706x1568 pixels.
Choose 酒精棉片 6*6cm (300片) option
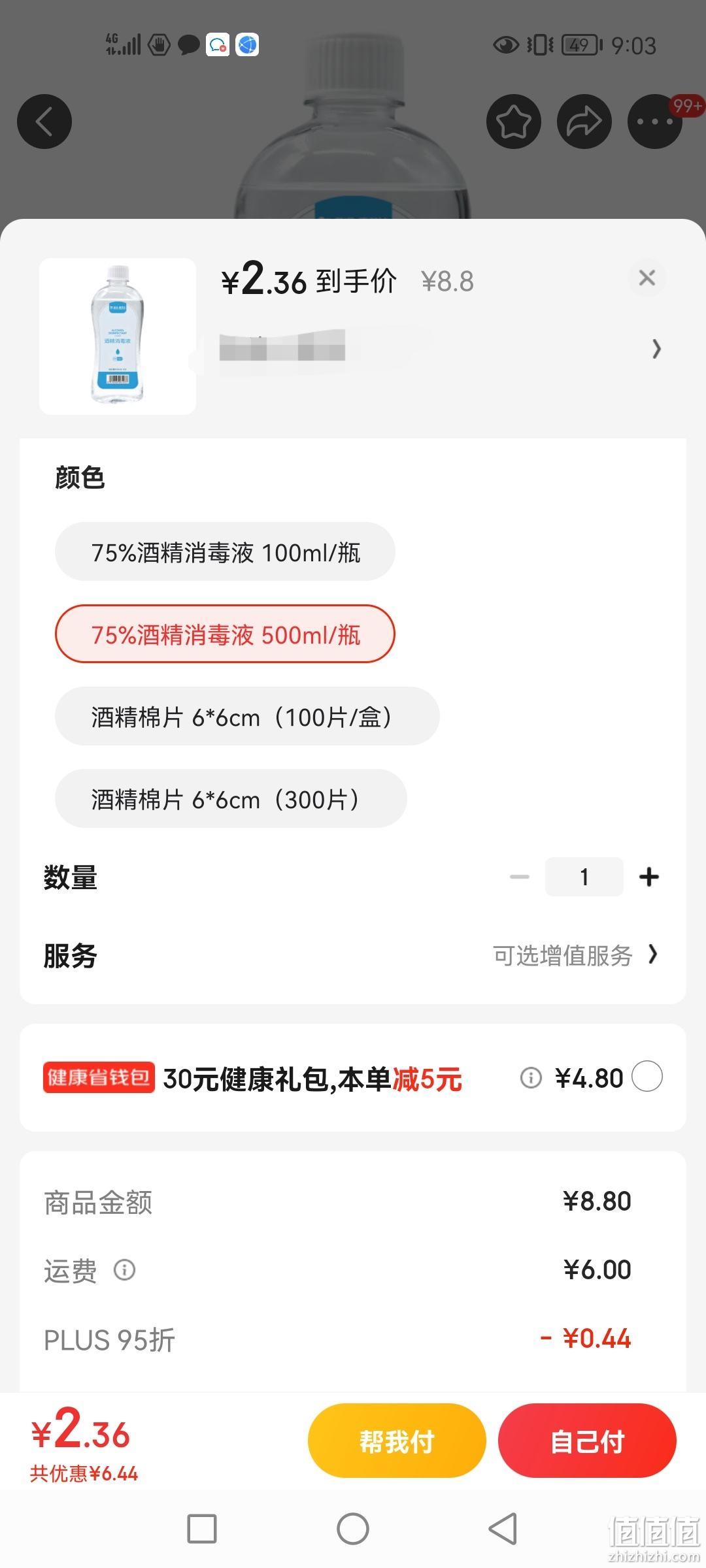click(231, 798)
